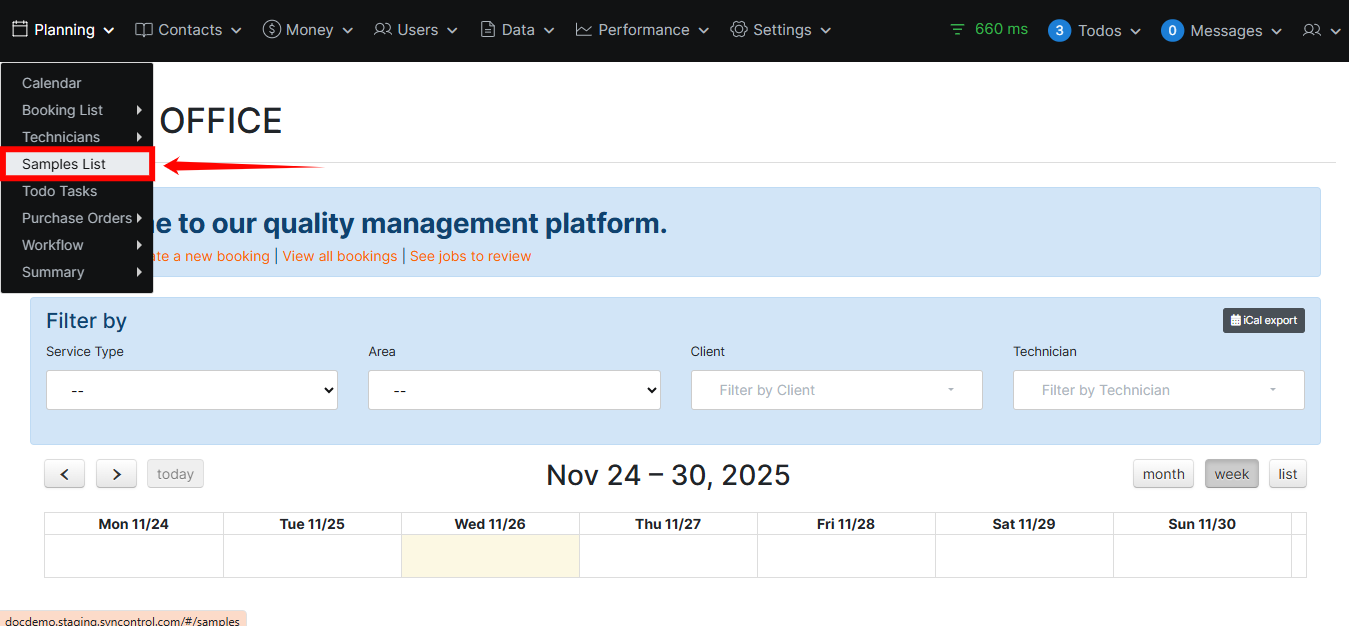Click the Performance chart icon
This screenshot has width=1349, height=626.
pos(584,30)
